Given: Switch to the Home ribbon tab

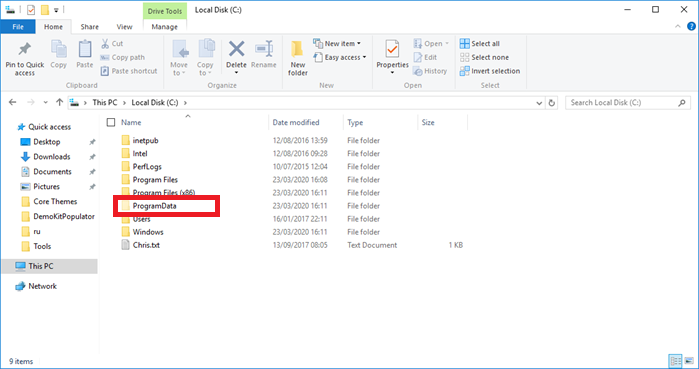Looking at the screenshot, I should 53,27.
